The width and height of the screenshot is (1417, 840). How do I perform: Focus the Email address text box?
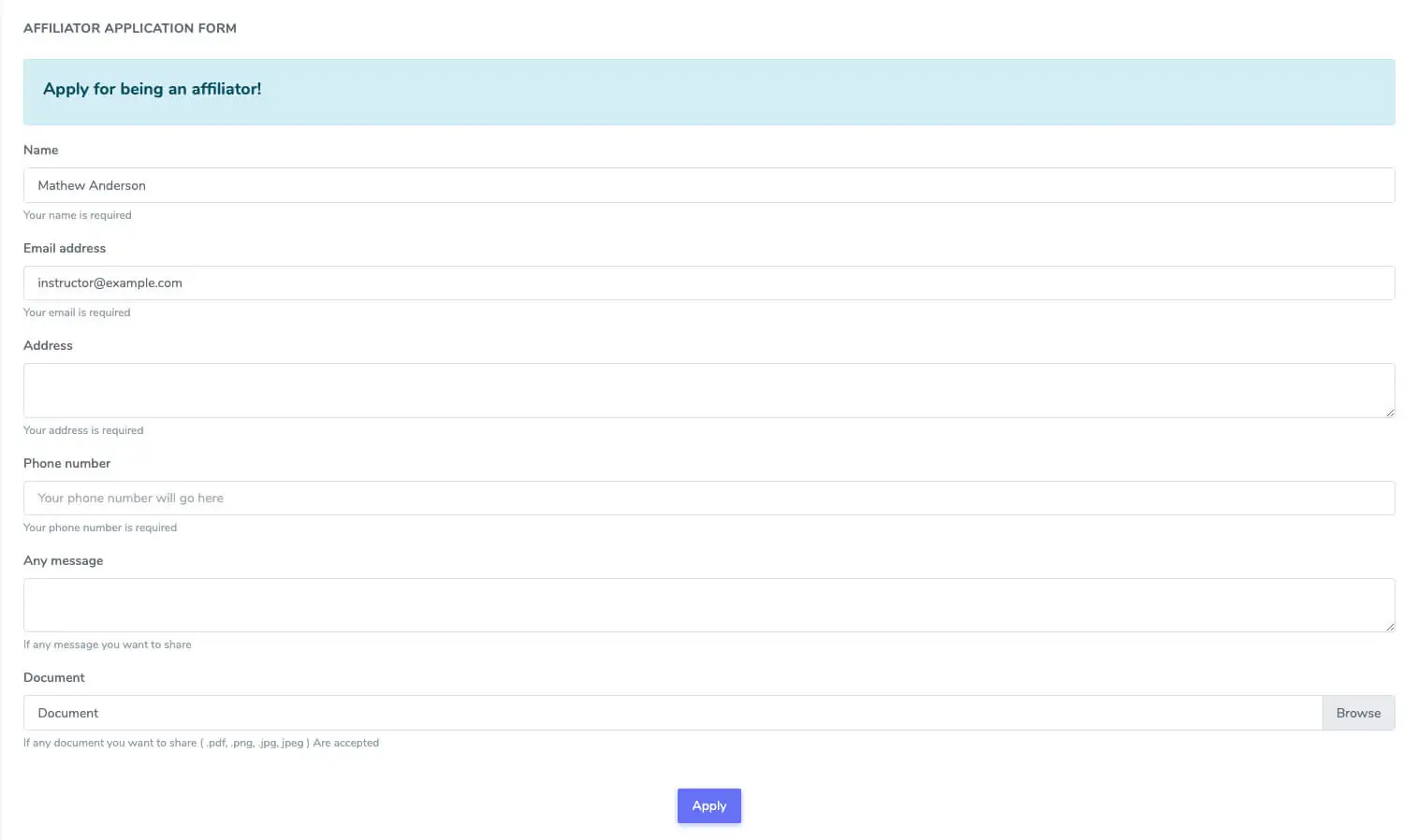[x=708, y=282]
